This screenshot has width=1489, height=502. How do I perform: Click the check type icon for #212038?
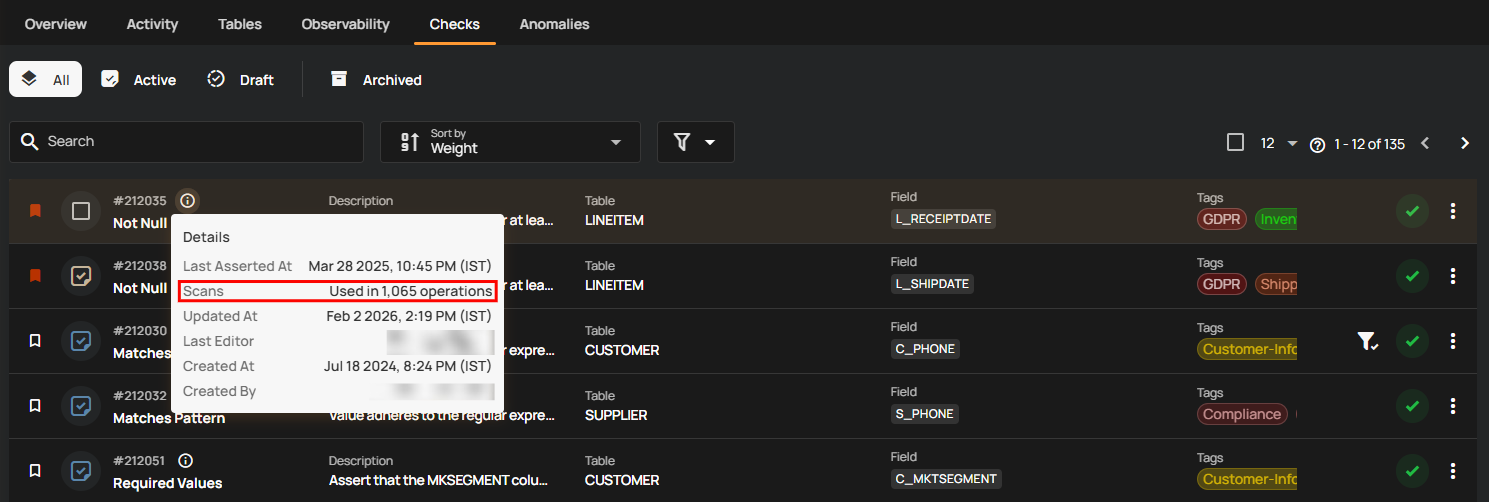(x=81, y=275)
